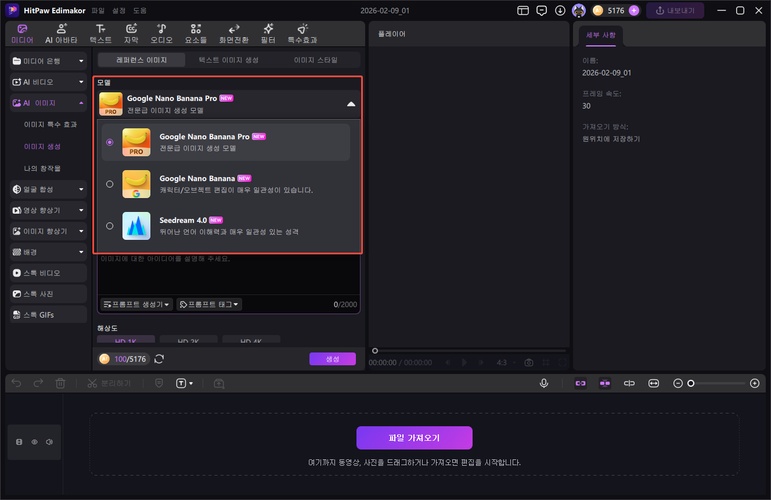Click the player progress slider handle
The image size is (771, 500).
pos(375,351)
